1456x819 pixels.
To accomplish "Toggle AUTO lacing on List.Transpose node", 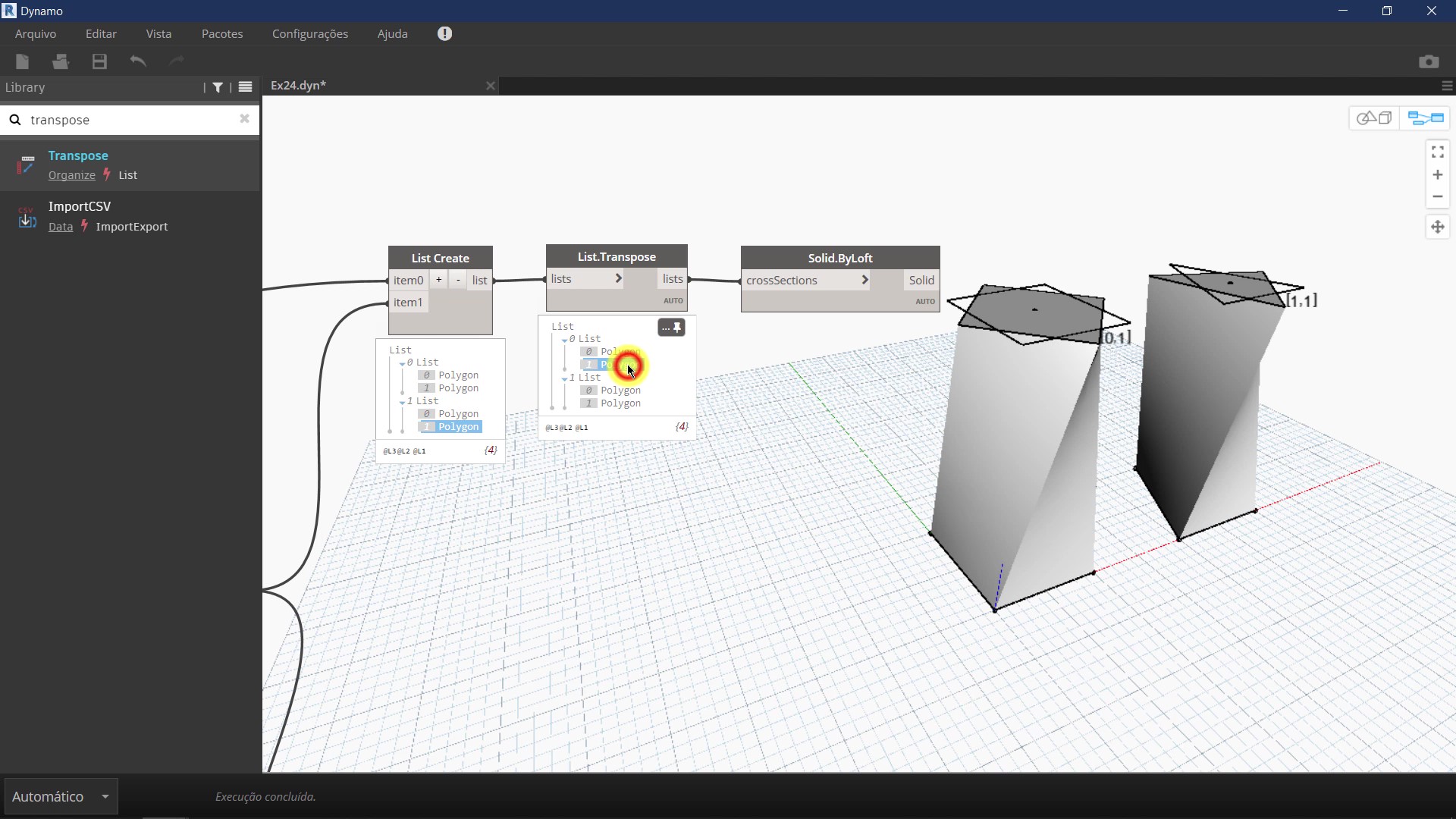I will coord(673,300).
